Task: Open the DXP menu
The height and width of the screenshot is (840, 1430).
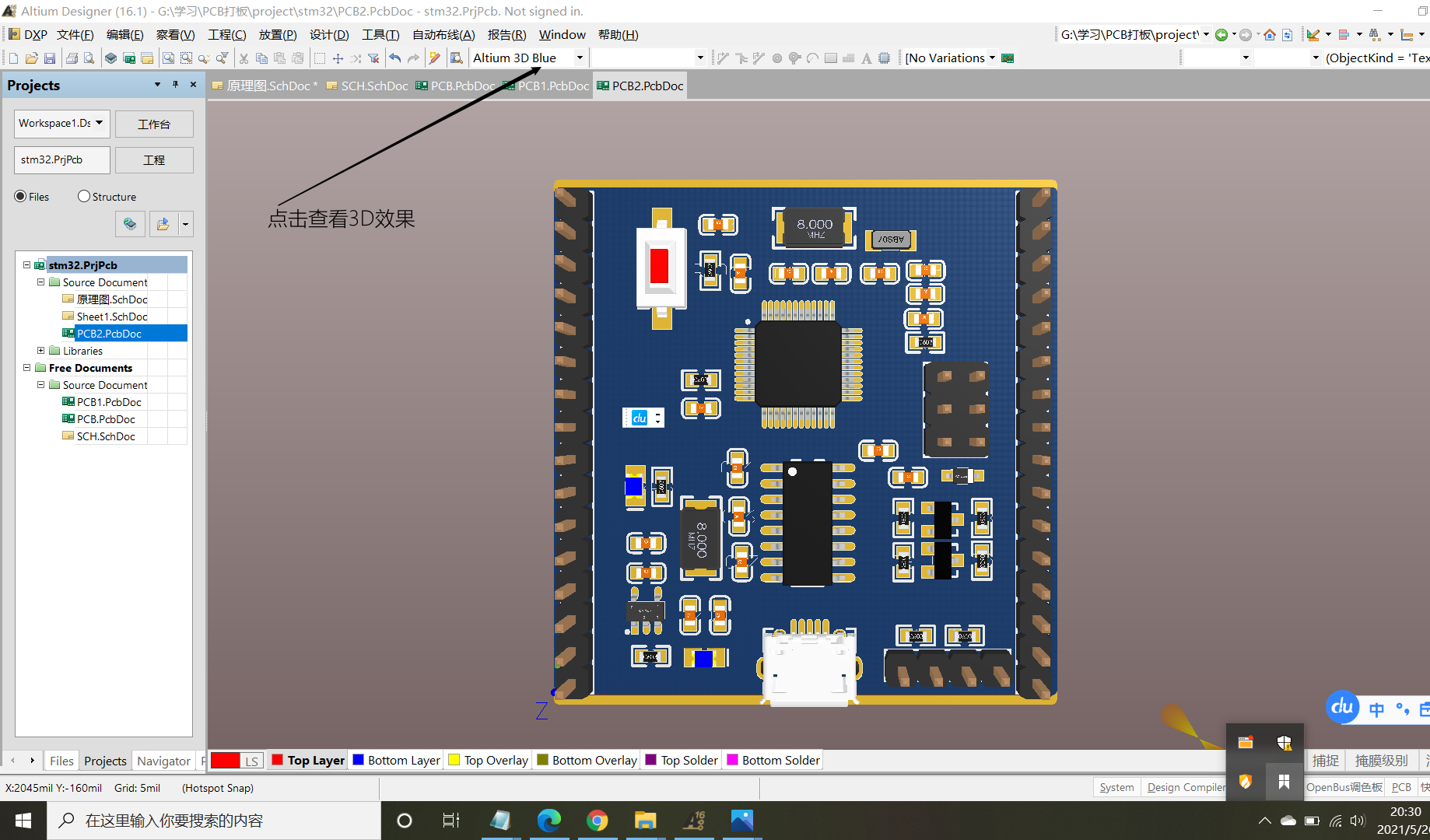Action: (x=28, y=35)
